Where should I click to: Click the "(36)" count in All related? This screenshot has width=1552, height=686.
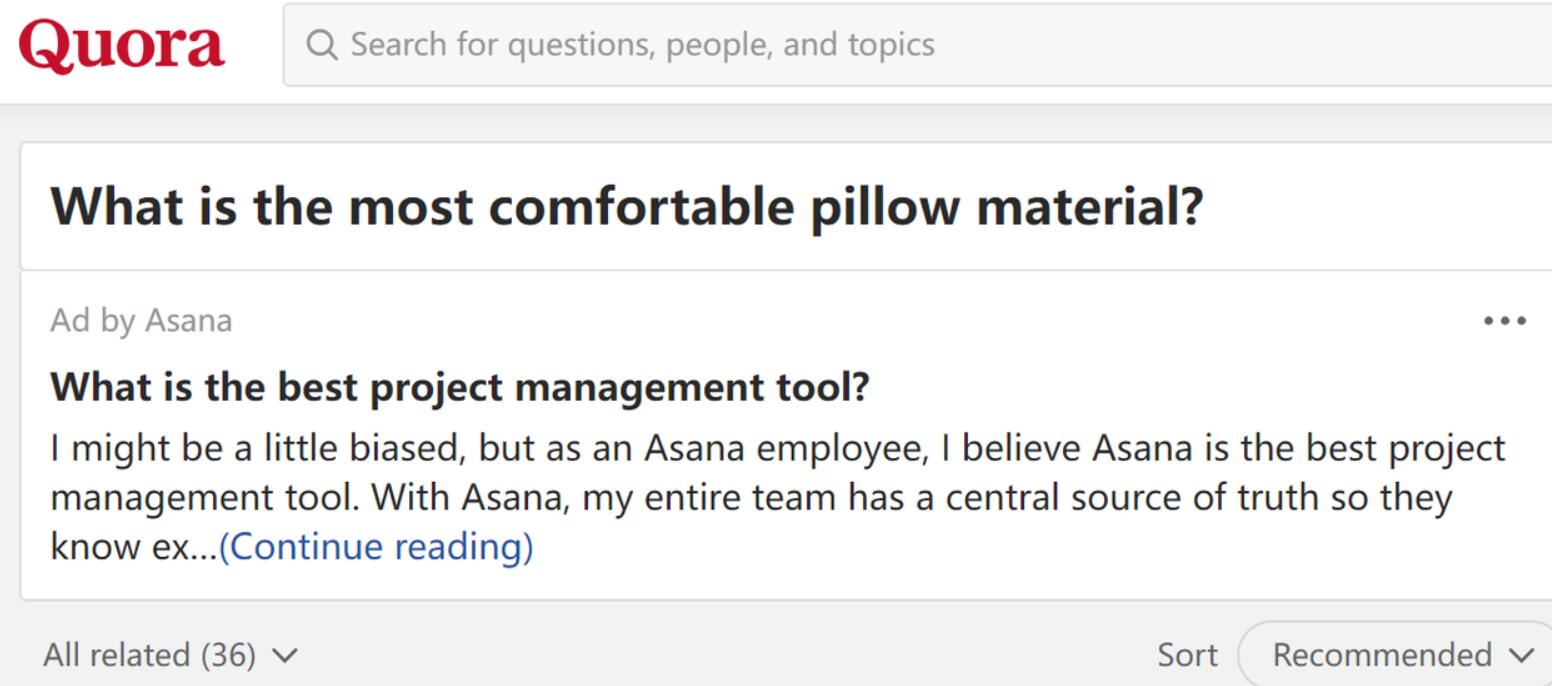tap(228, 655)
